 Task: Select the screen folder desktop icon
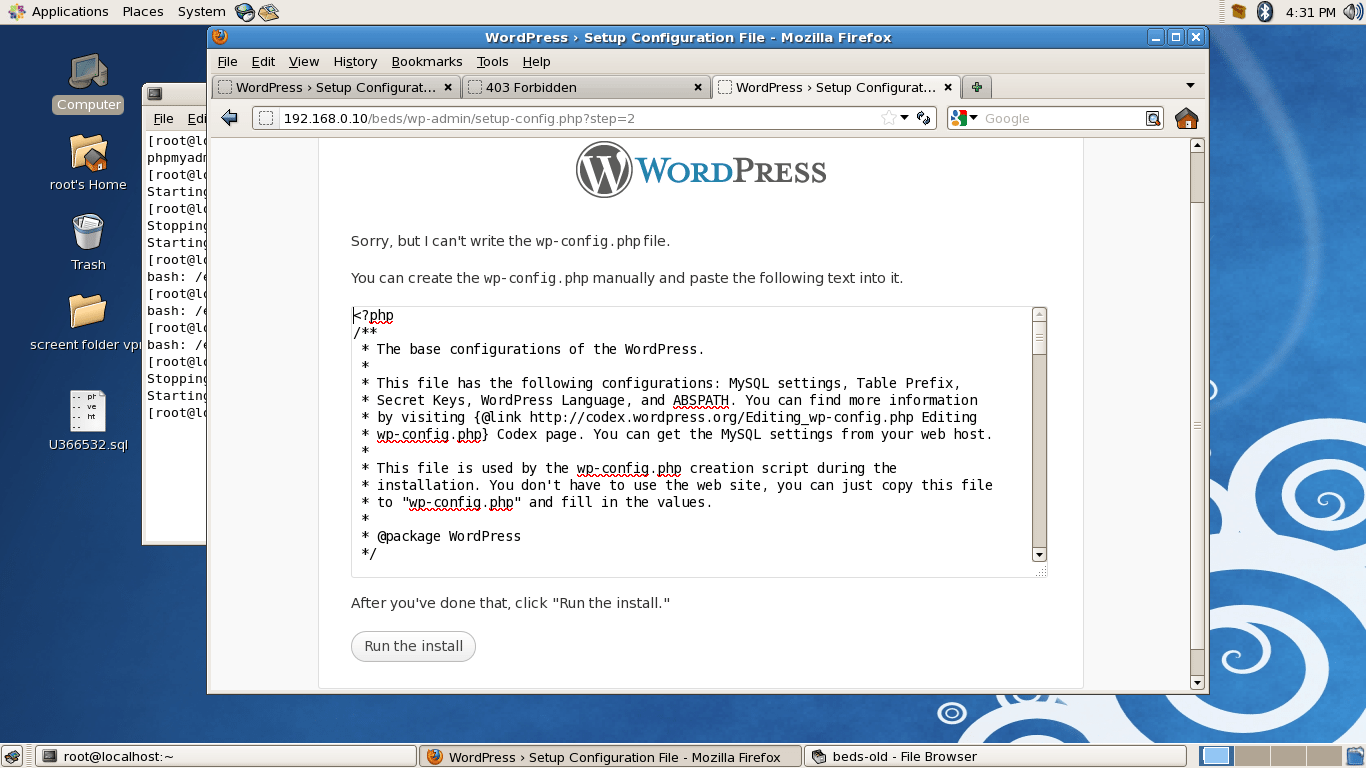(88, 323)
